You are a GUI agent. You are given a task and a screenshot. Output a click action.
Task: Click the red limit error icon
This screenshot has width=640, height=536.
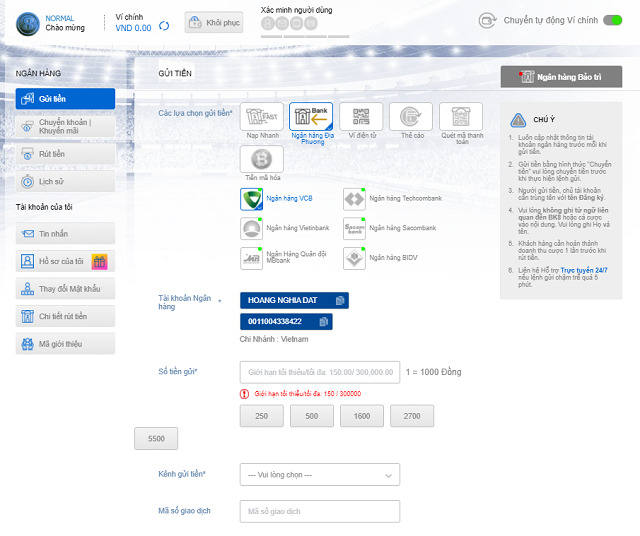click(x=244, y=394)
